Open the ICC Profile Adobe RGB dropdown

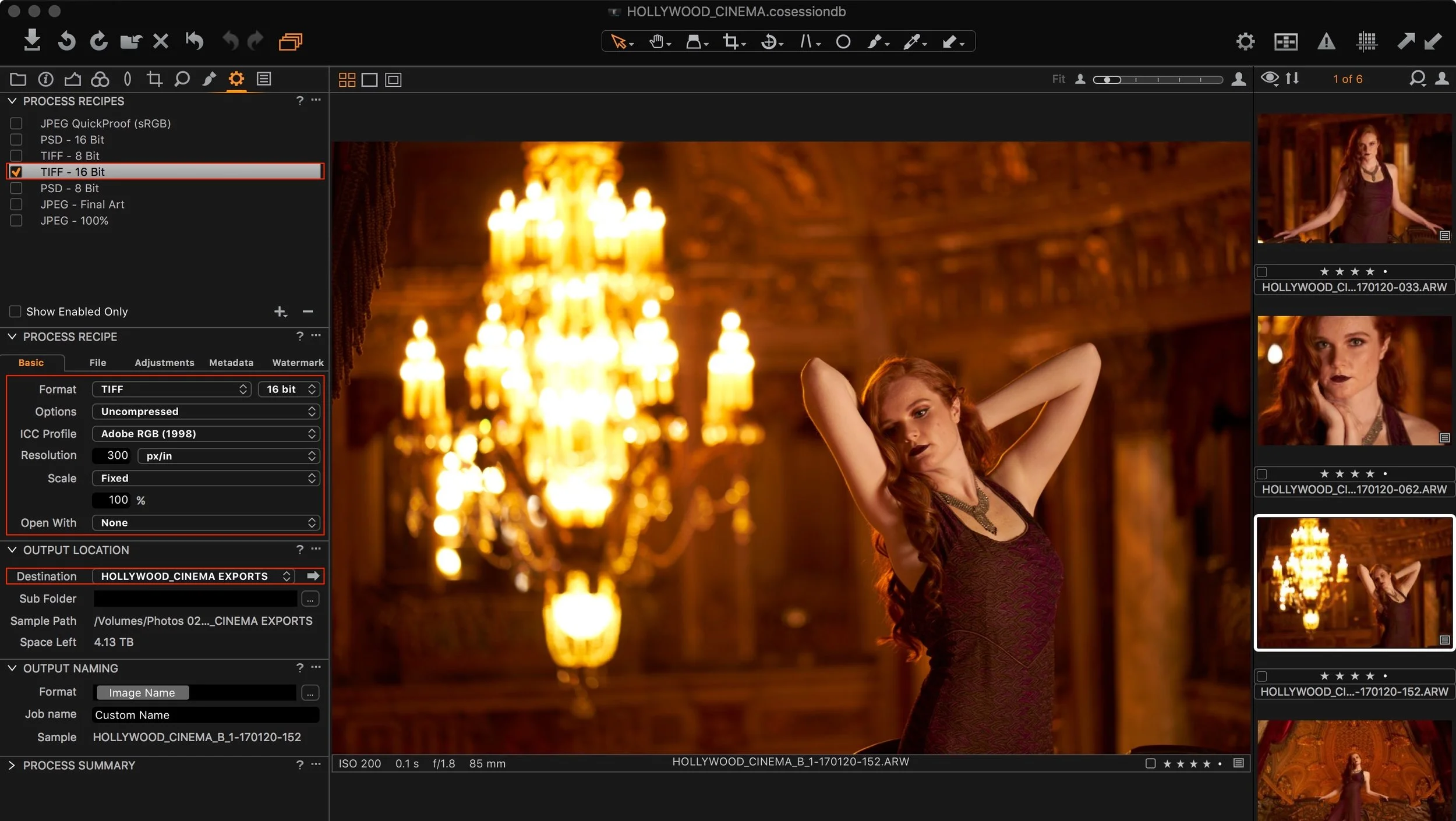[206, 434]
